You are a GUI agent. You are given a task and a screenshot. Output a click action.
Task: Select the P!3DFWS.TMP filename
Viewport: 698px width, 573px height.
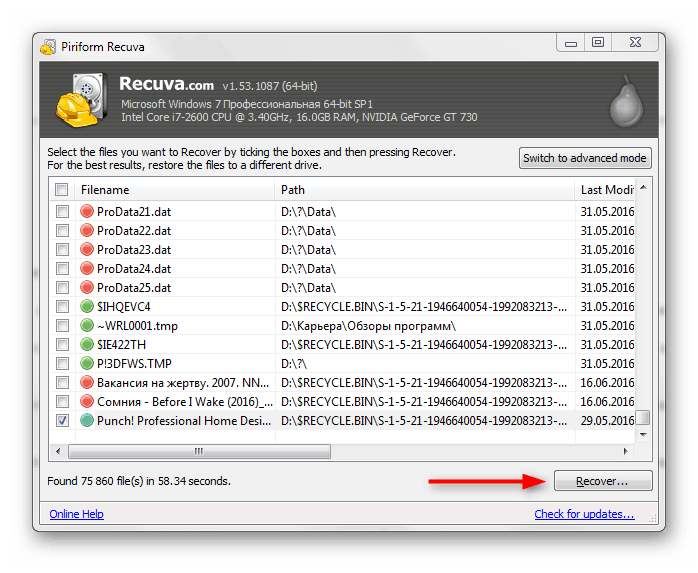tap(134, 364)
